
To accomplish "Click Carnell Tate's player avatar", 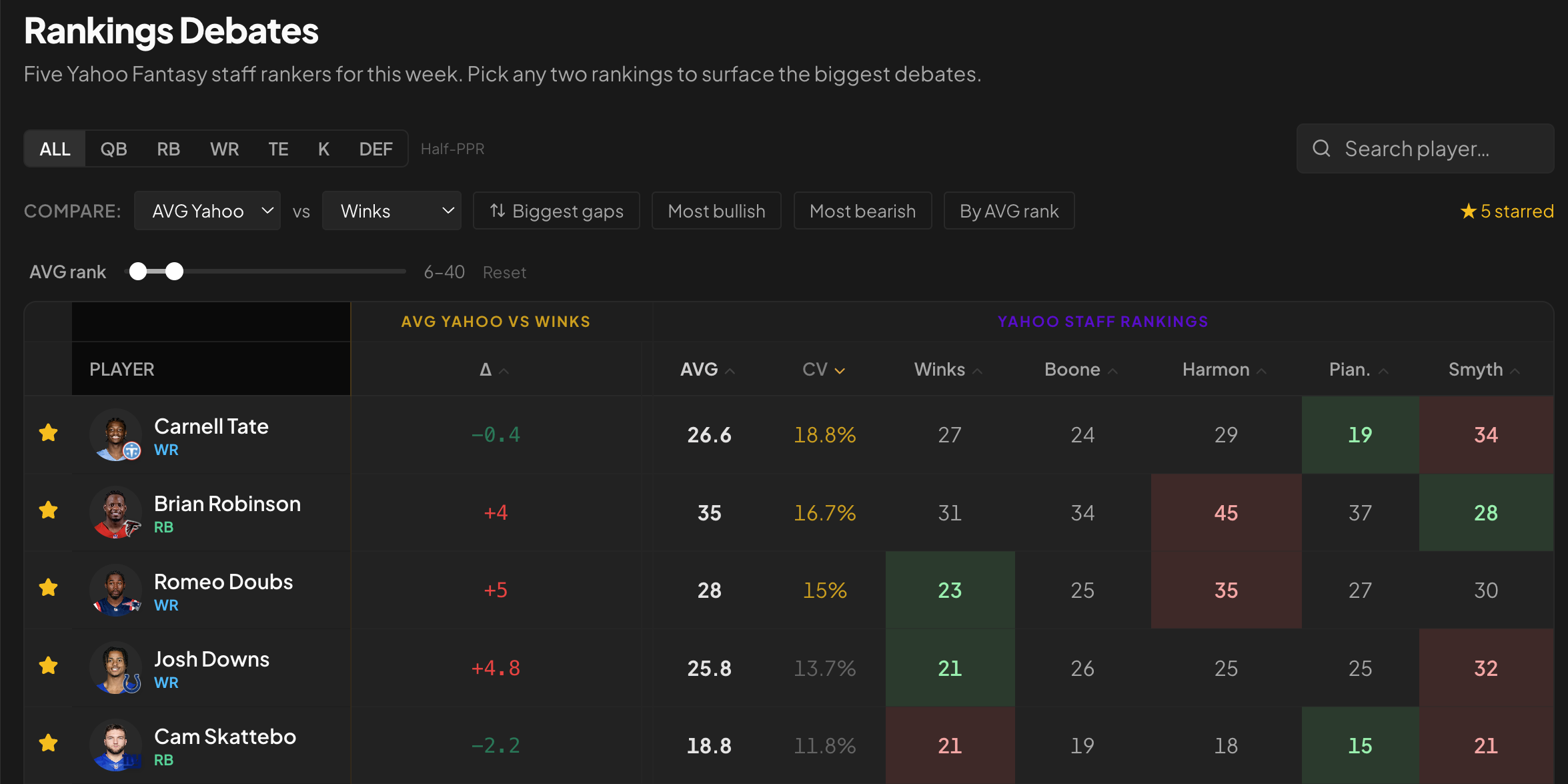I will click(115, 434).
